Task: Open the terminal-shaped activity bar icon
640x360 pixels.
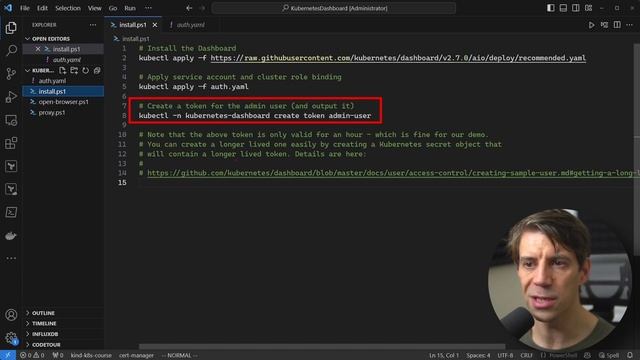Action: (11, 212)
